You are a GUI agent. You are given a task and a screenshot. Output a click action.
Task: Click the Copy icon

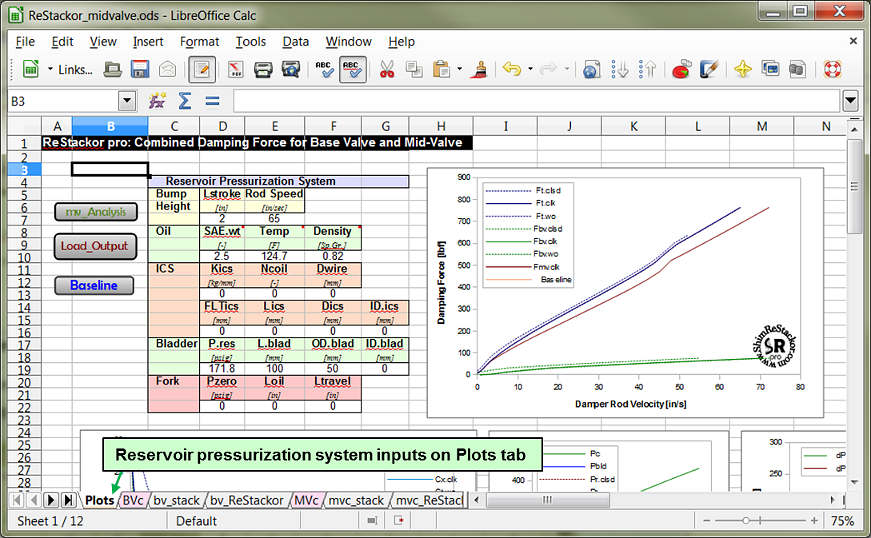414,69
